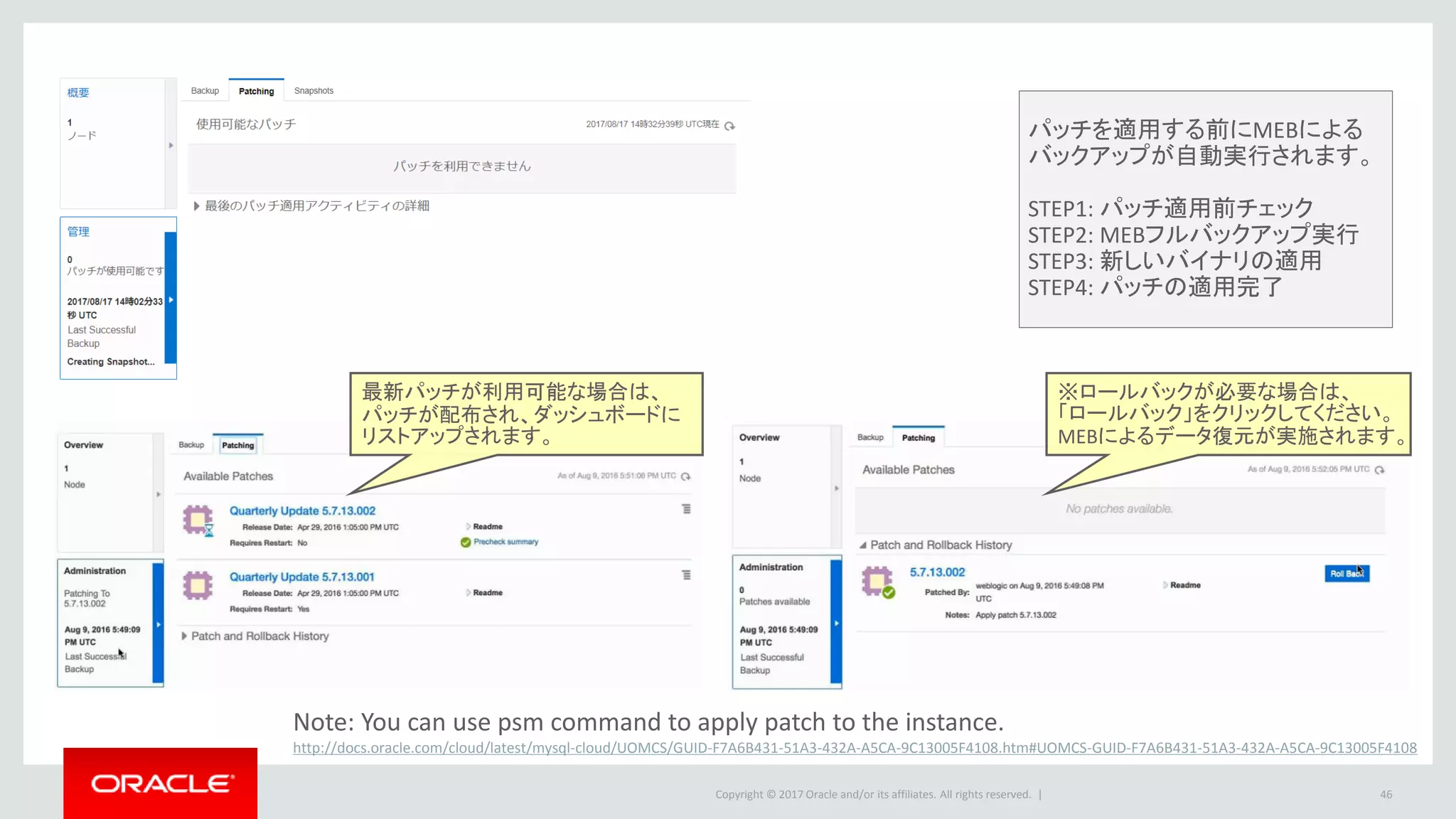The height and width of the screenshot is (819, 1456).
Task: Open Quarterly Update 5.7.13.001 link
Action: [x=301, y=577]
